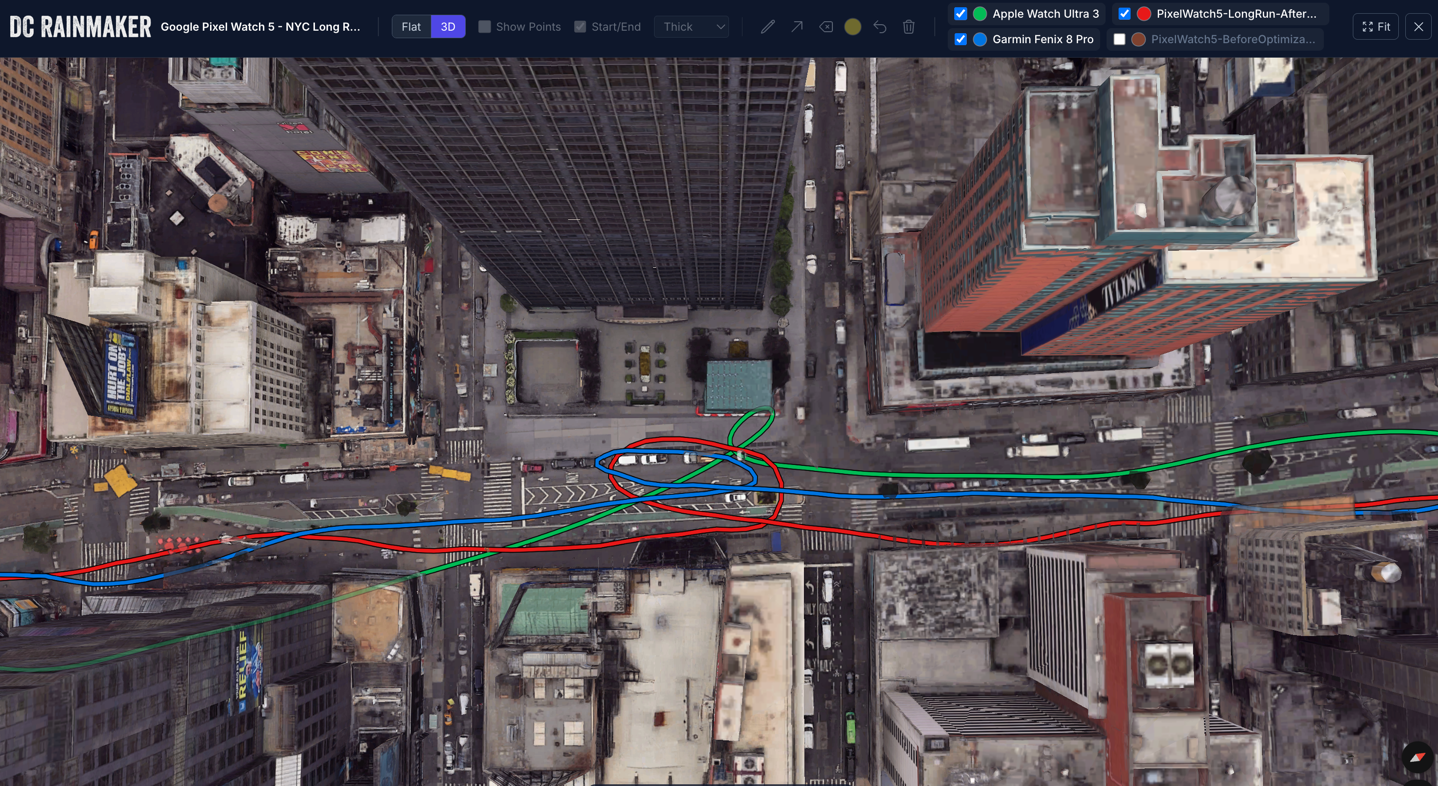This screenshot has height=786, width=1438.
Task: Enable the PixelWatch5-BeforeOptimiza track
Action: point(1119,40)
